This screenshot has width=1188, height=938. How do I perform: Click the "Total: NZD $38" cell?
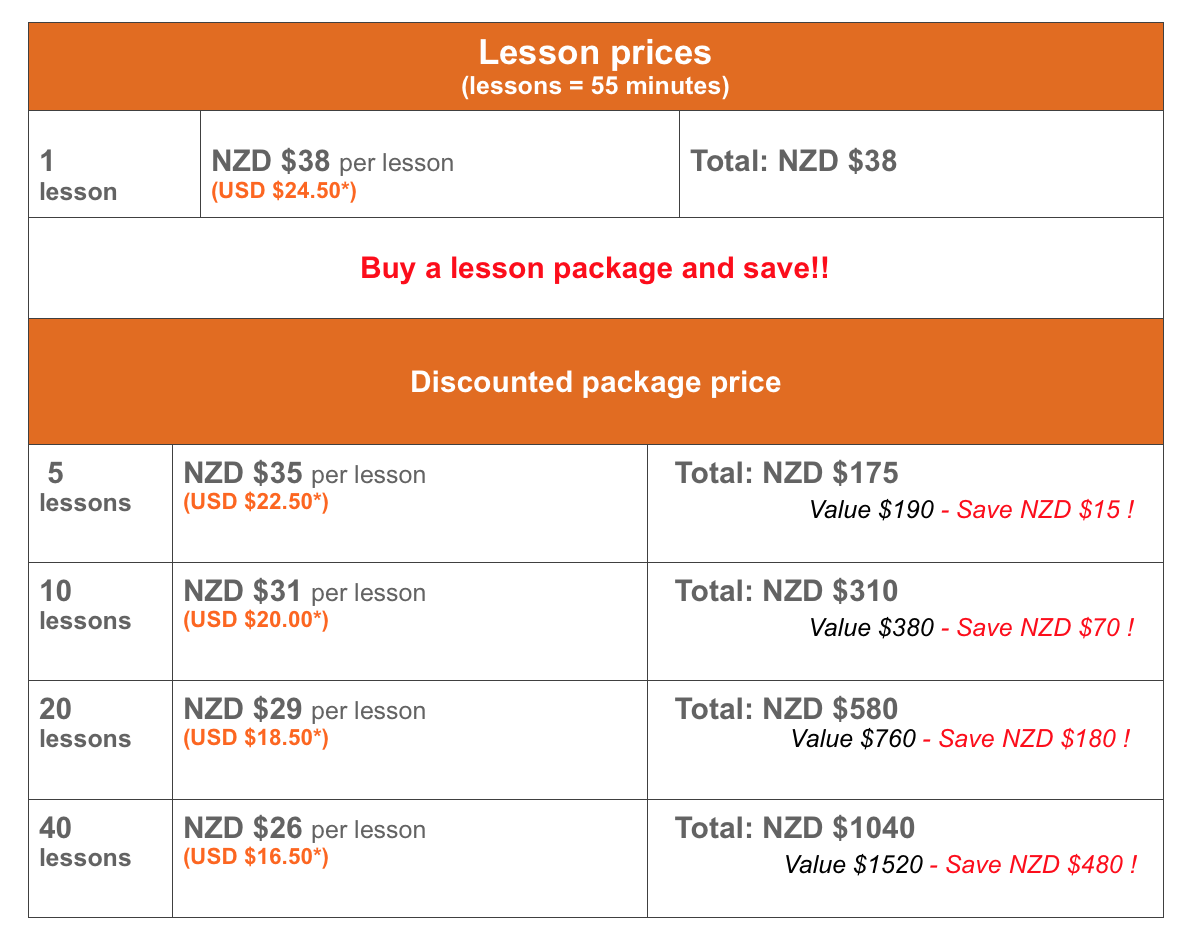pyautogui.click(x=793, y=161)
